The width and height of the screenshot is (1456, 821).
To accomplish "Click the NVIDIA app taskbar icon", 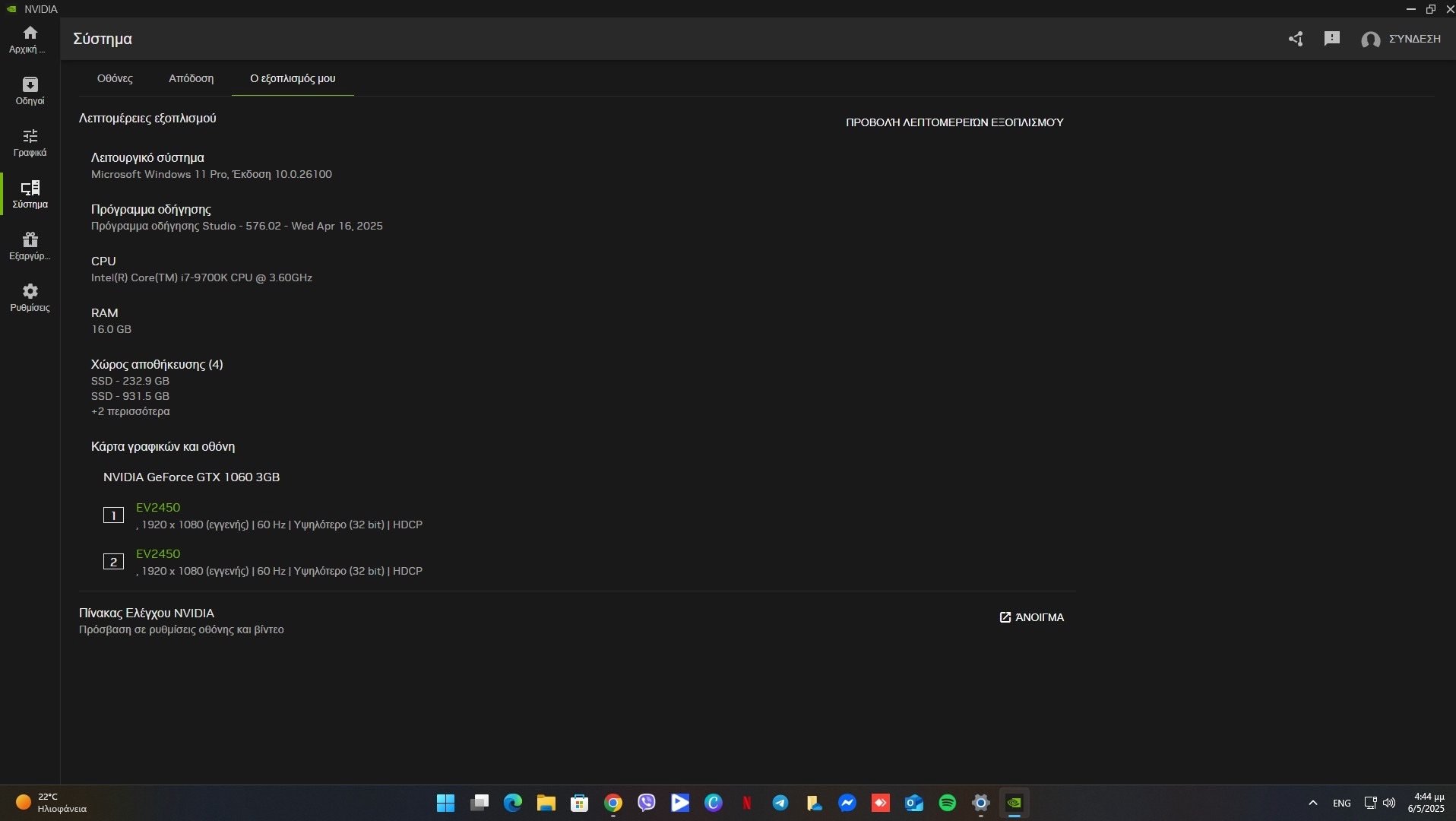I will coord(1014,803).
